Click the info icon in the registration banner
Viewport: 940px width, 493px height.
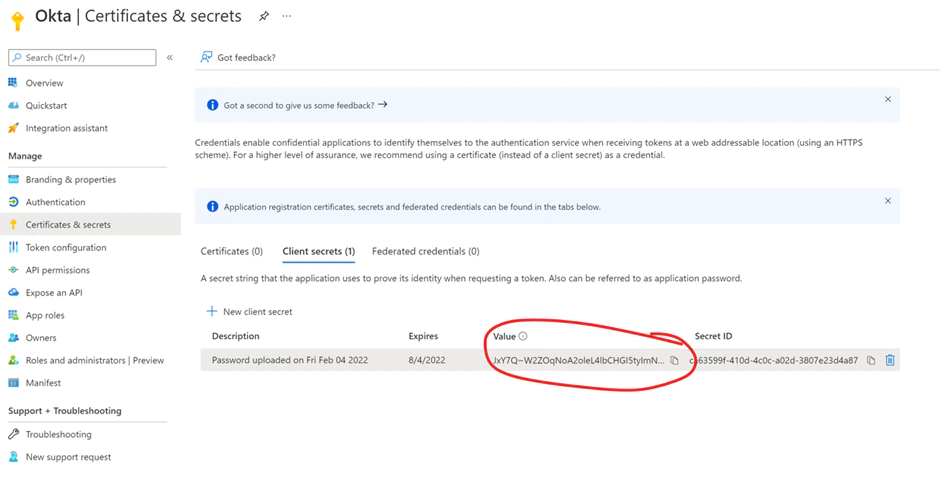pos(212,206)
